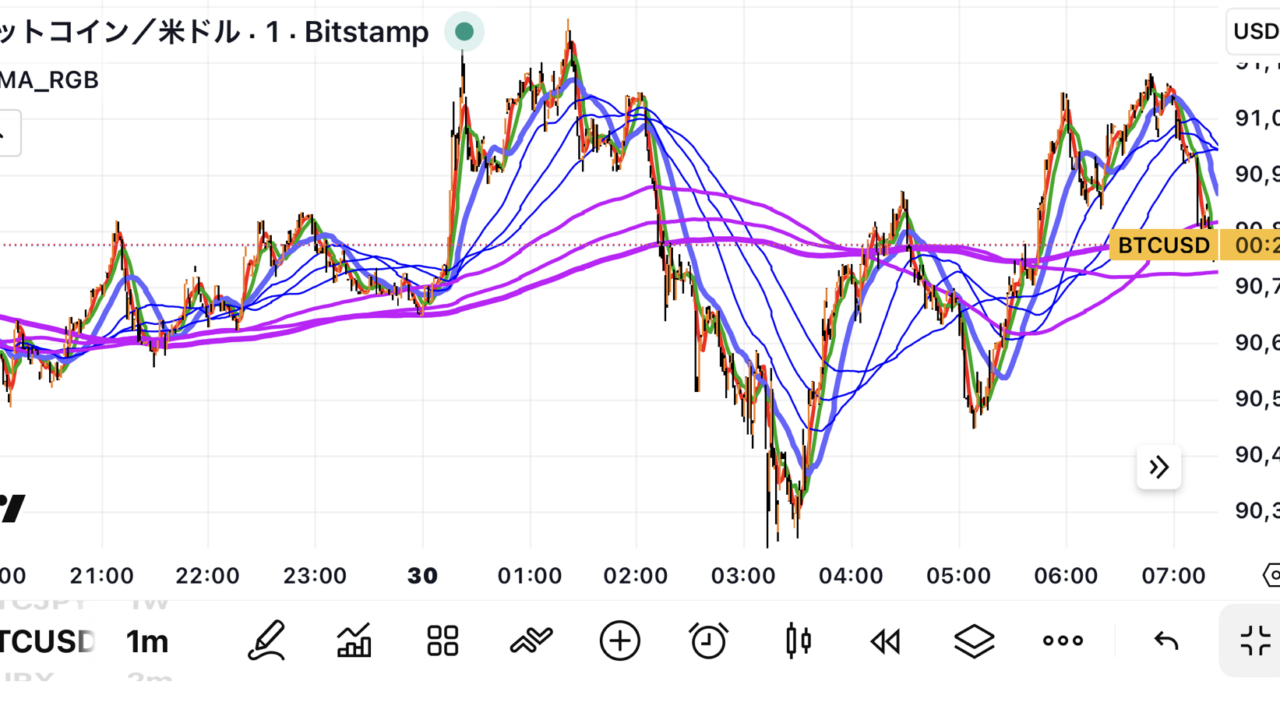1280x720 pixels.
Task: Open the layers object tree icon
Action: pyautogui.click(x=974, y=641)
